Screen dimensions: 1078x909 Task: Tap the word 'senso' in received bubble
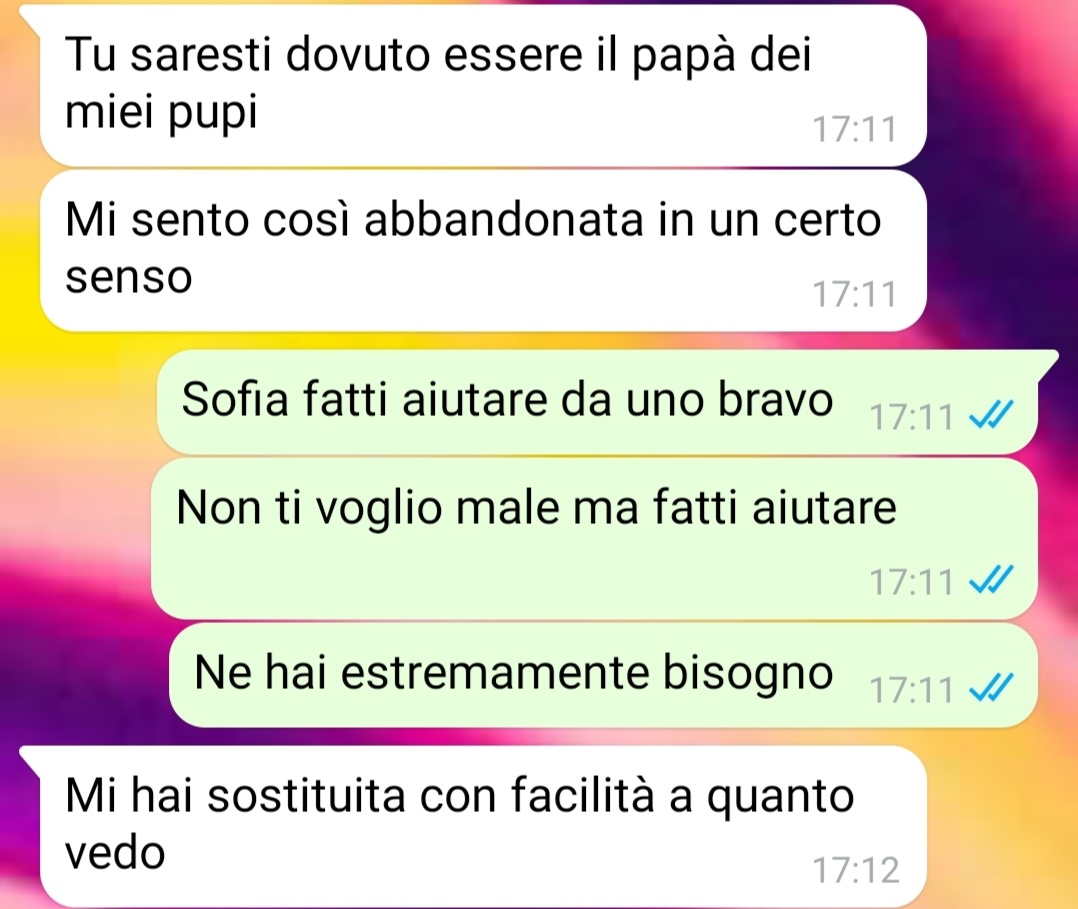pos(129,277)
